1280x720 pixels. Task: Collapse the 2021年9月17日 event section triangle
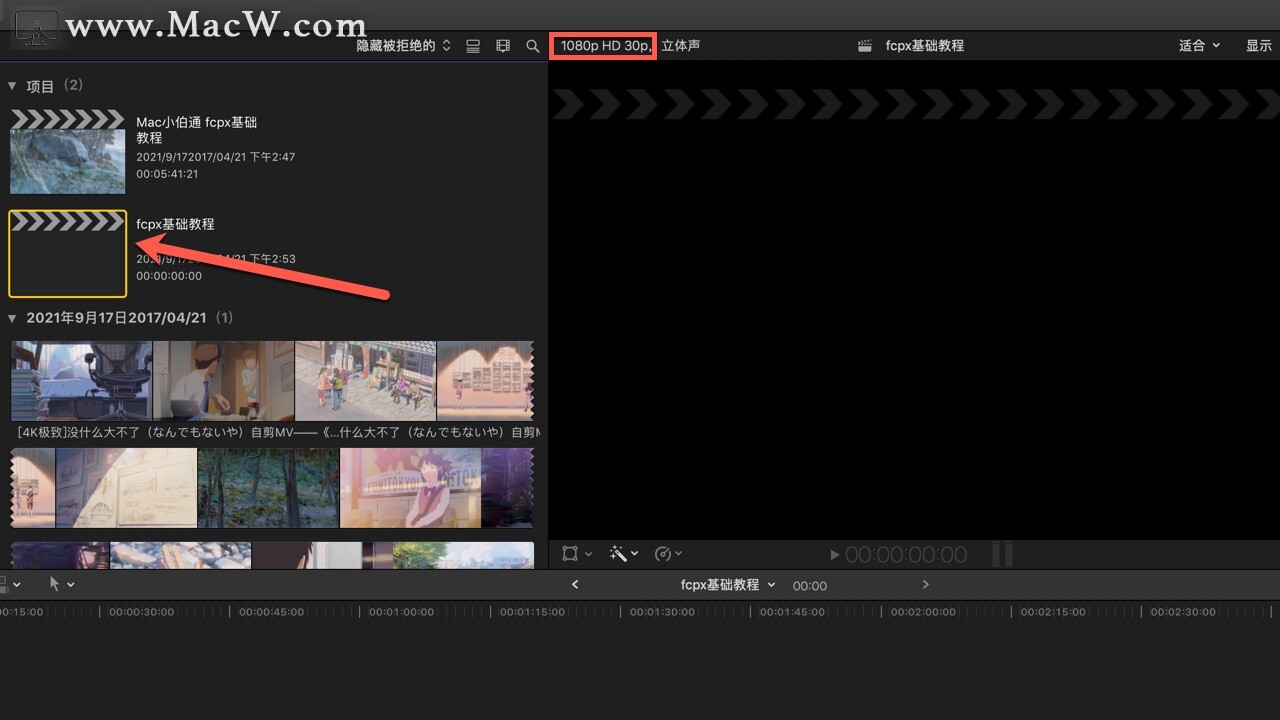(12, 318)
